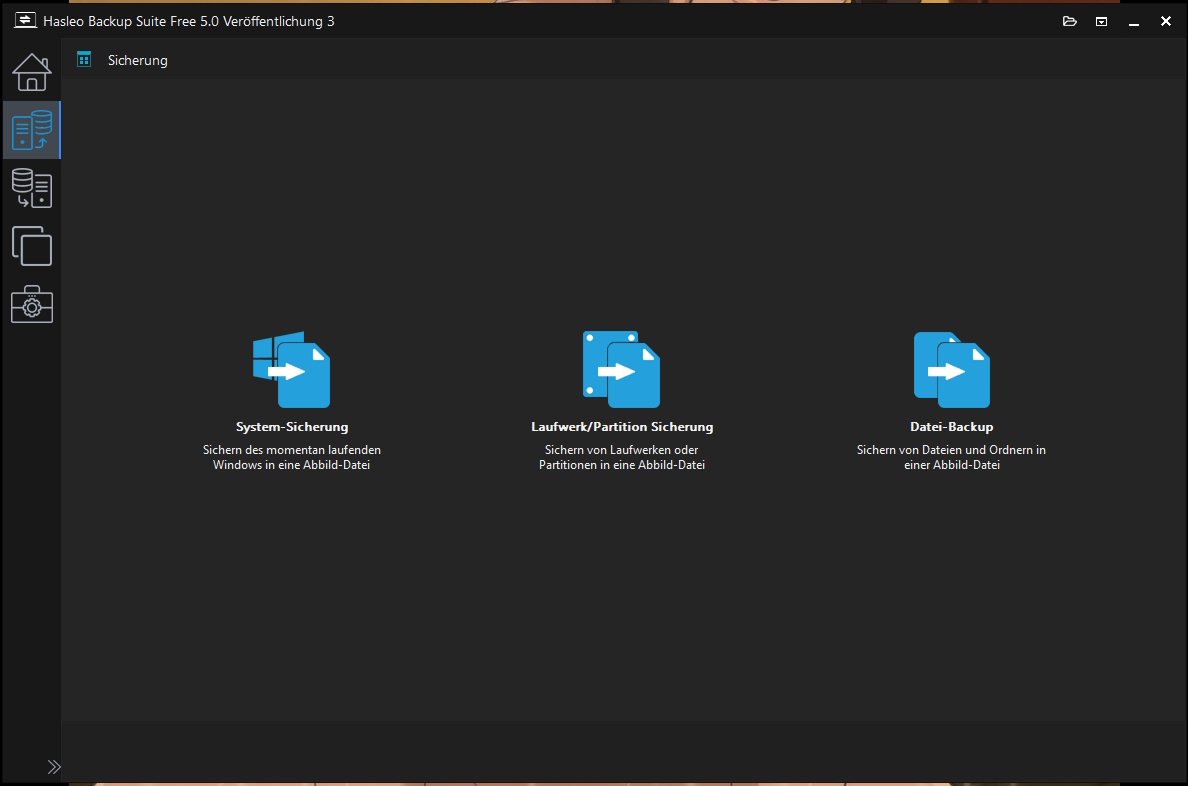Image resolution: width=1188 pixels, height=786 pixels.
Task: Click 'Sichern von Dateien und Ordnern' description
Action: click(952, 457)
